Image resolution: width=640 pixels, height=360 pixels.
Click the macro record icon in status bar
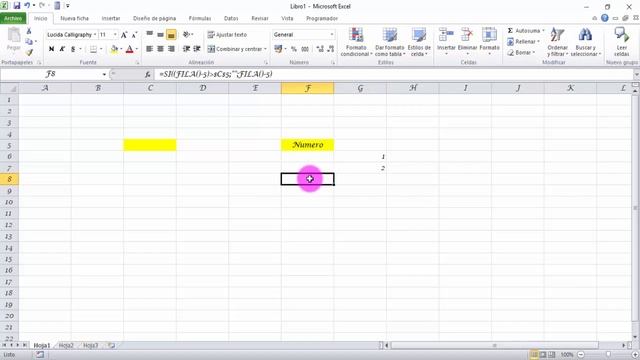click(40, 355)
